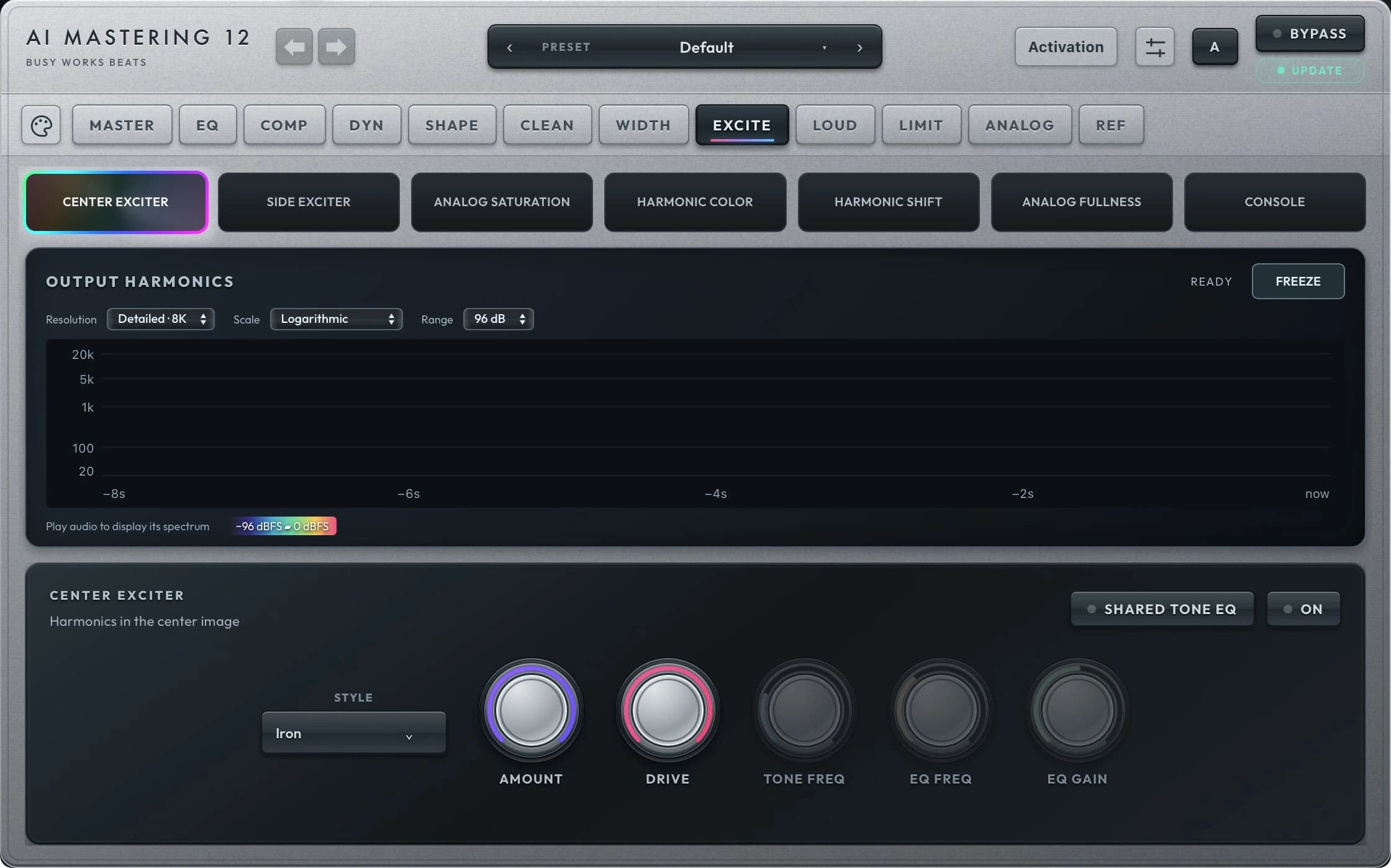Select the EXCITE tab
The height and width of the screenshot is (868, 1391).
[742, 125]
